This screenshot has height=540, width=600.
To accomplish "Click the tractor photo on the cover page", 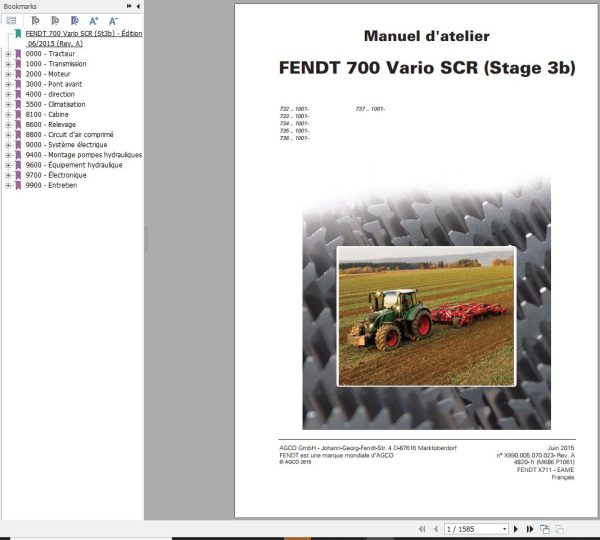I will [426, 316].
